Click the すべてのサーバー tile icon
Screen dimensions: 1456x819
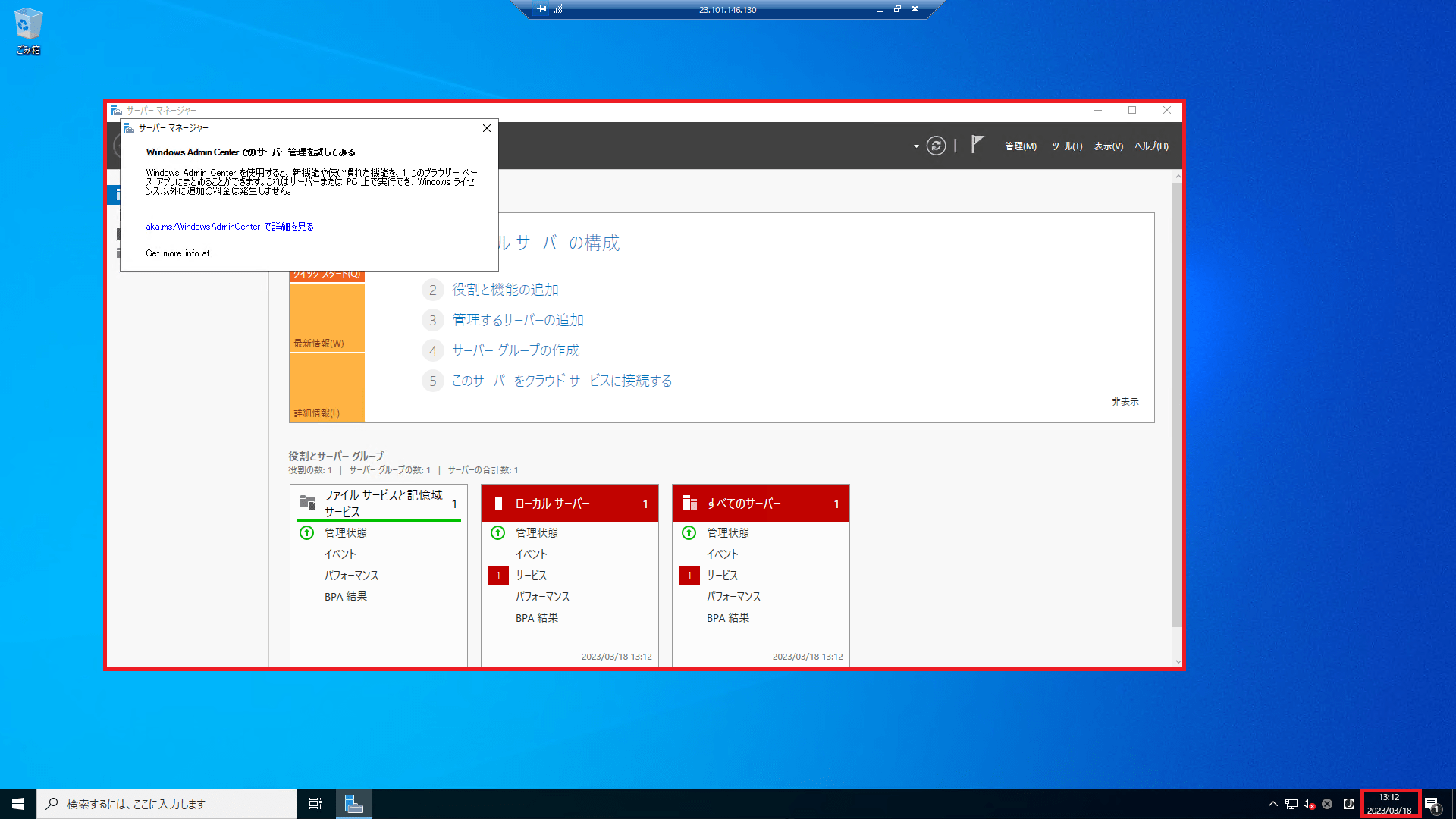tap(689, 504)
